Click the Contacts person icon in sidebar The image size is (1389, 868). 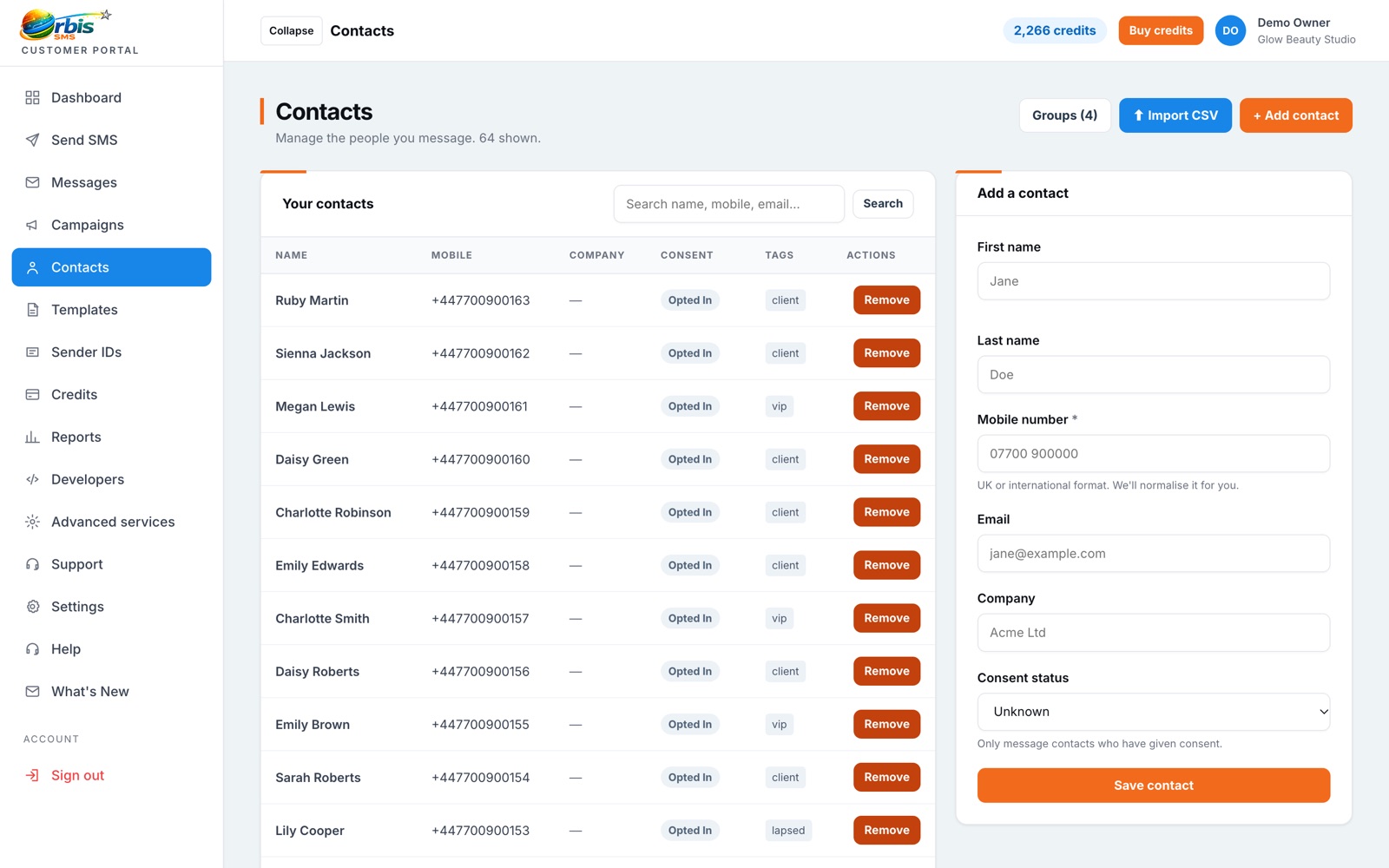pyautogui.click(x=32, y=267)
